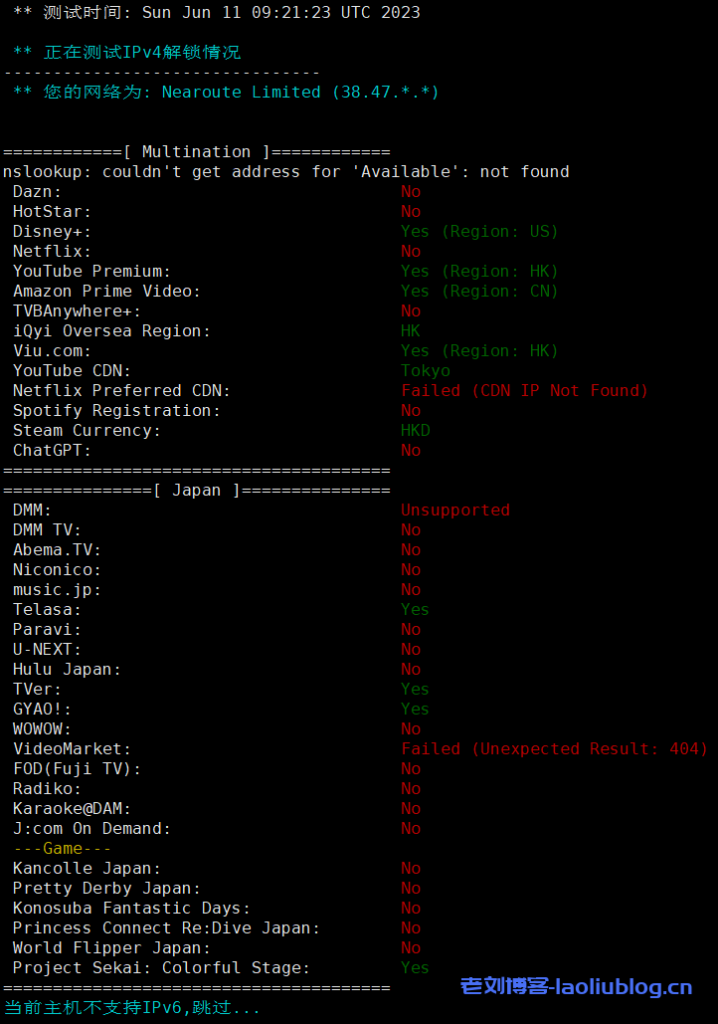Select Amazon Prime Video region CN result
Image resolution: width=718 pixels, height=1024 pixels.
tap(479, 291)
